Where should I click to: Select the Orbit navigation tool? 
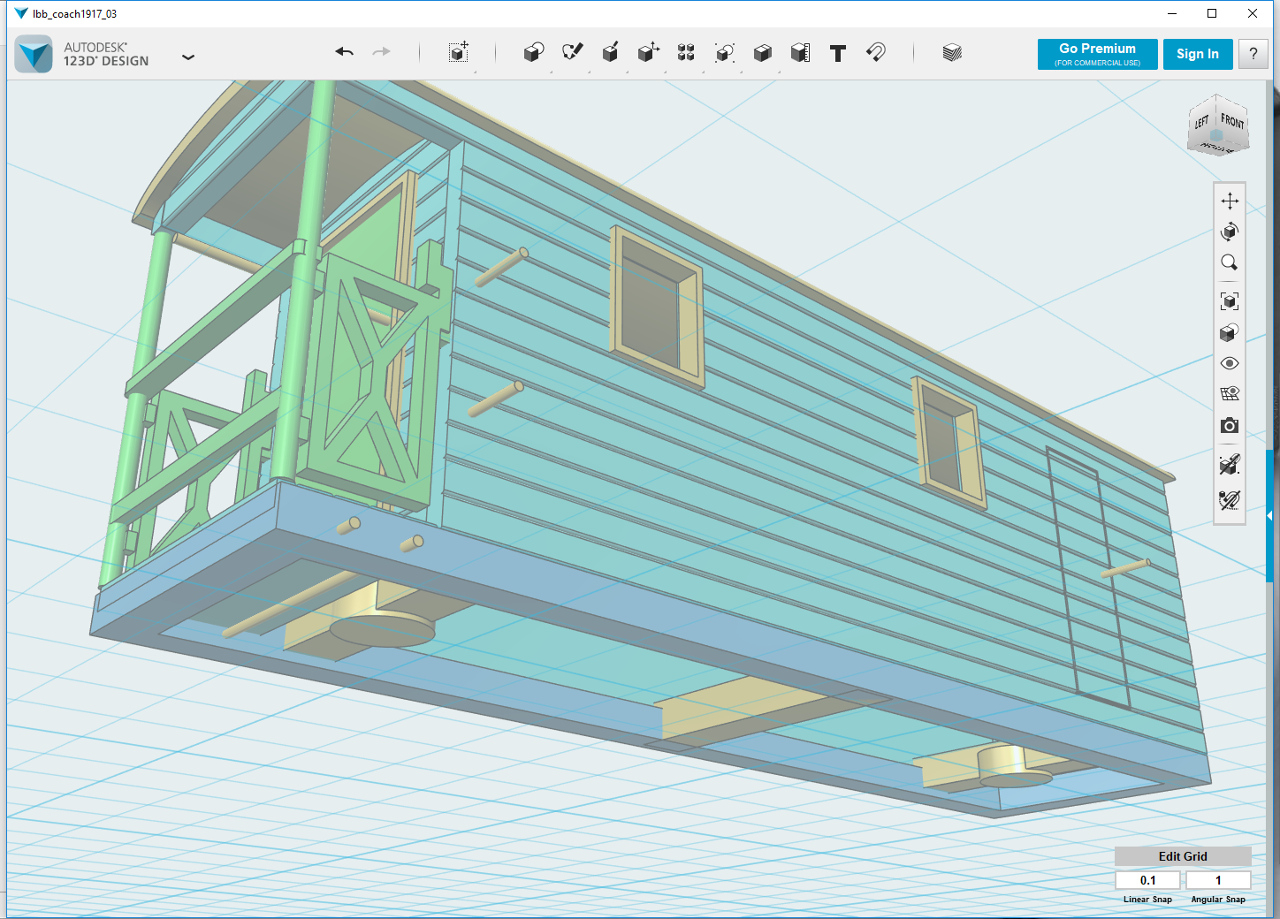[1230, 232]
